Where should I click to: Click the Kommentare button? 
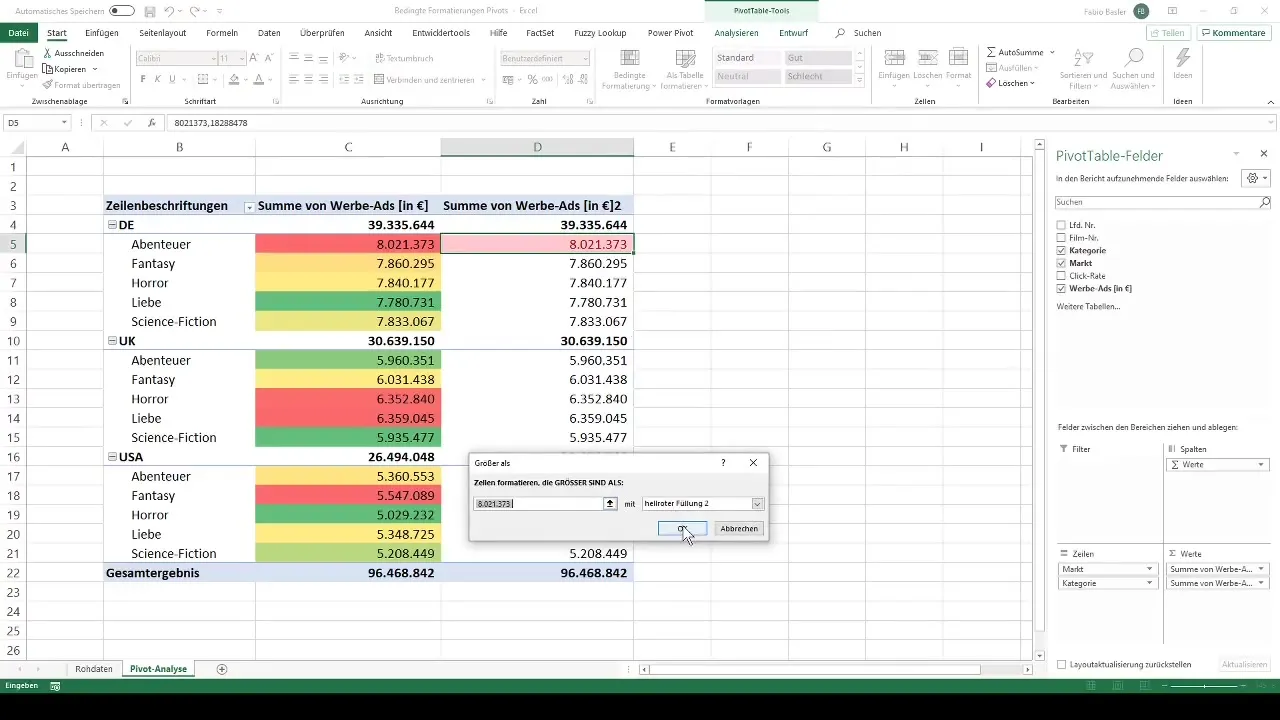(1233, 33)
